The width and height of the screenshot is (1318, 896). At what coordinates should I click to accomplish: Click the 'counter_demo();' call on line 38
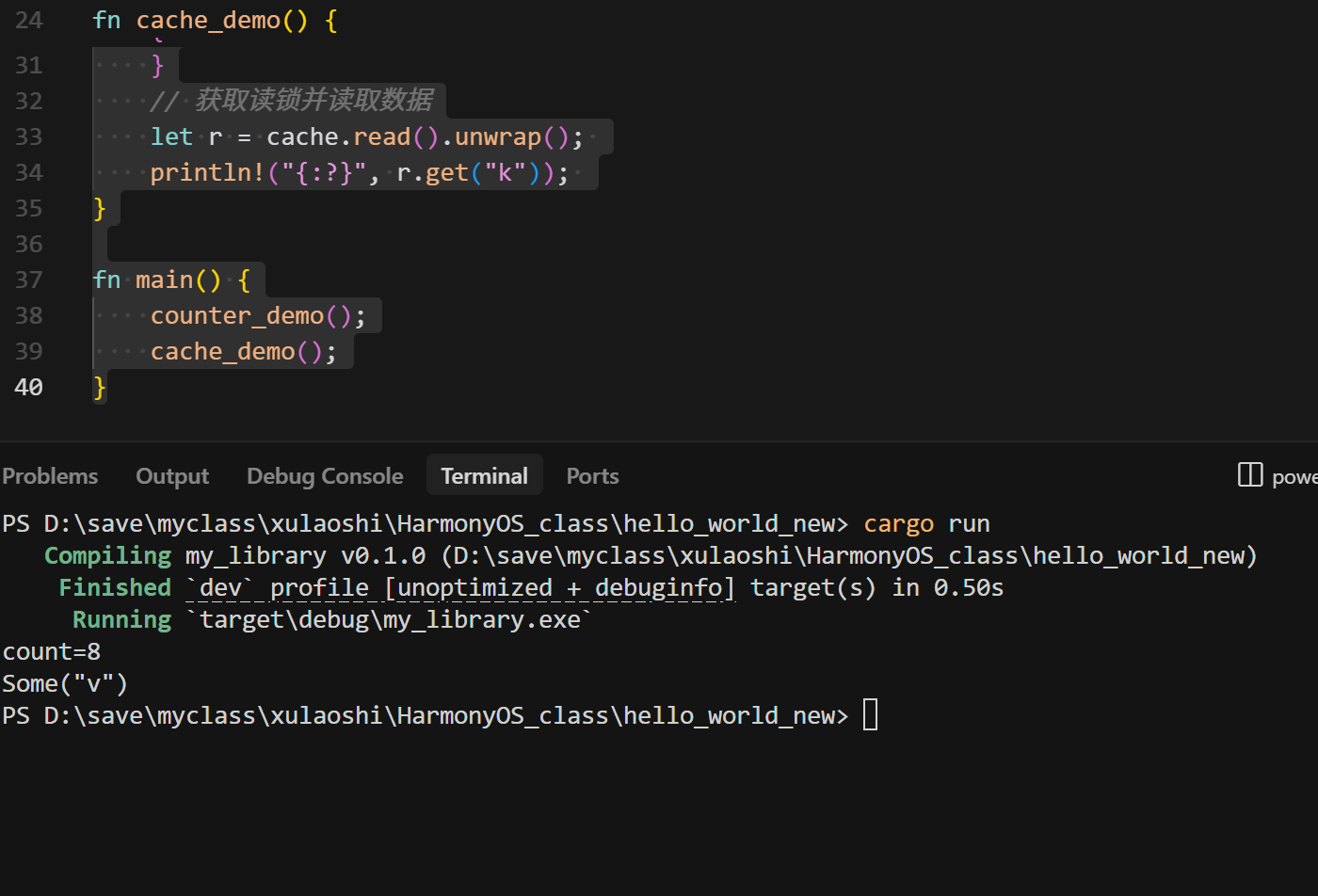pyautogui.click(x=258, y=316)
